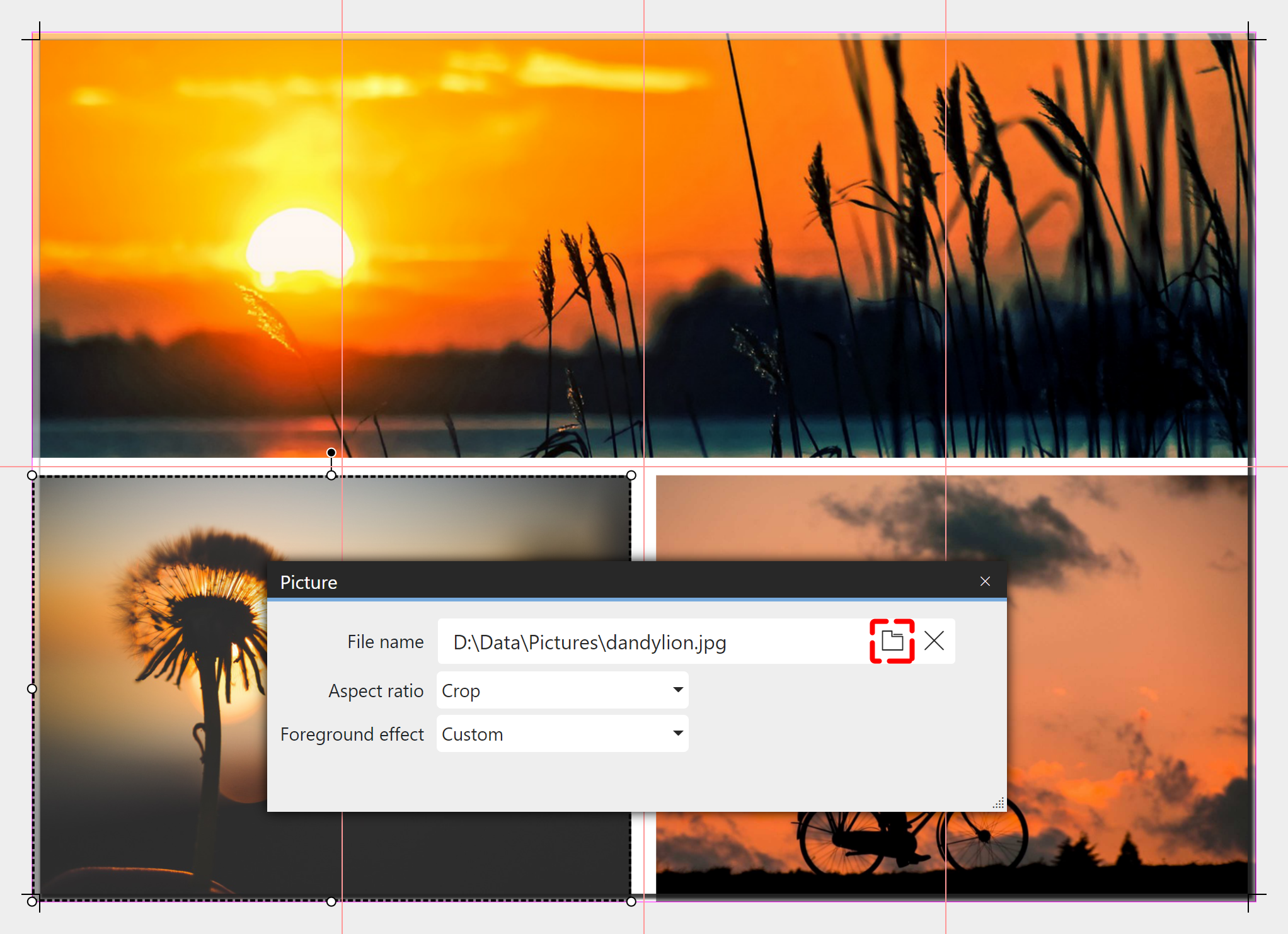Click the bottom-right handle of the dandelion frame
The height and width of the screenshot is (934, 1288).
coord(631,902)
